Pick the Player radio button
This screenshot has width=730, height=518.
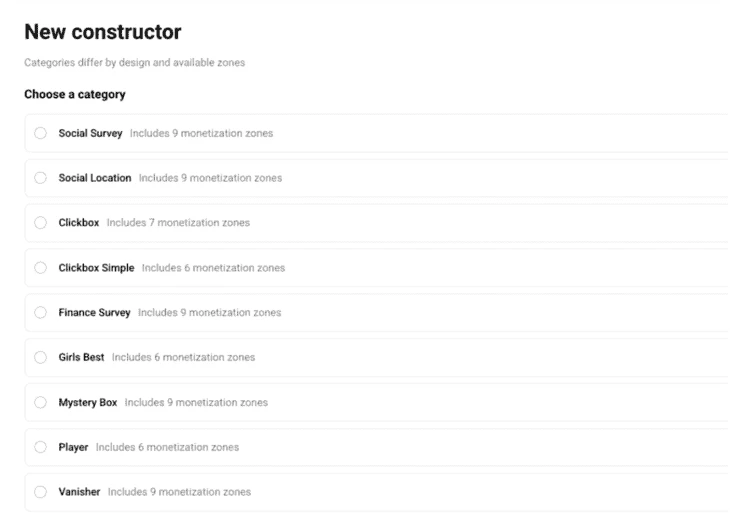click(x=40, y=447)
